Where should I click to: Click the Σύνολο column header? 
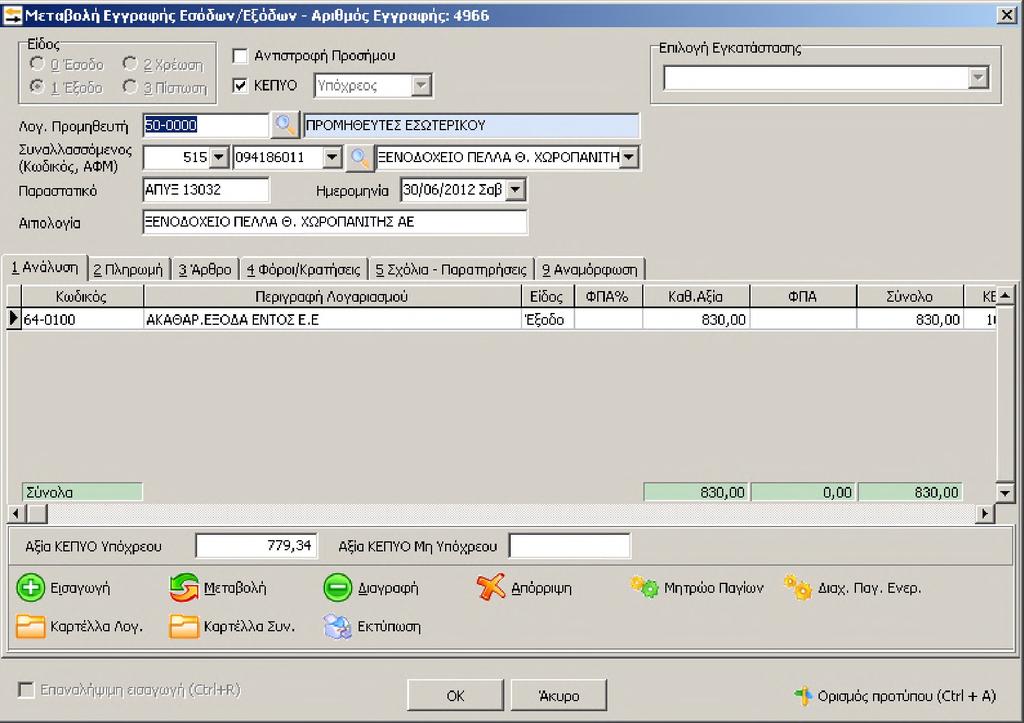(x=909, y=297)
